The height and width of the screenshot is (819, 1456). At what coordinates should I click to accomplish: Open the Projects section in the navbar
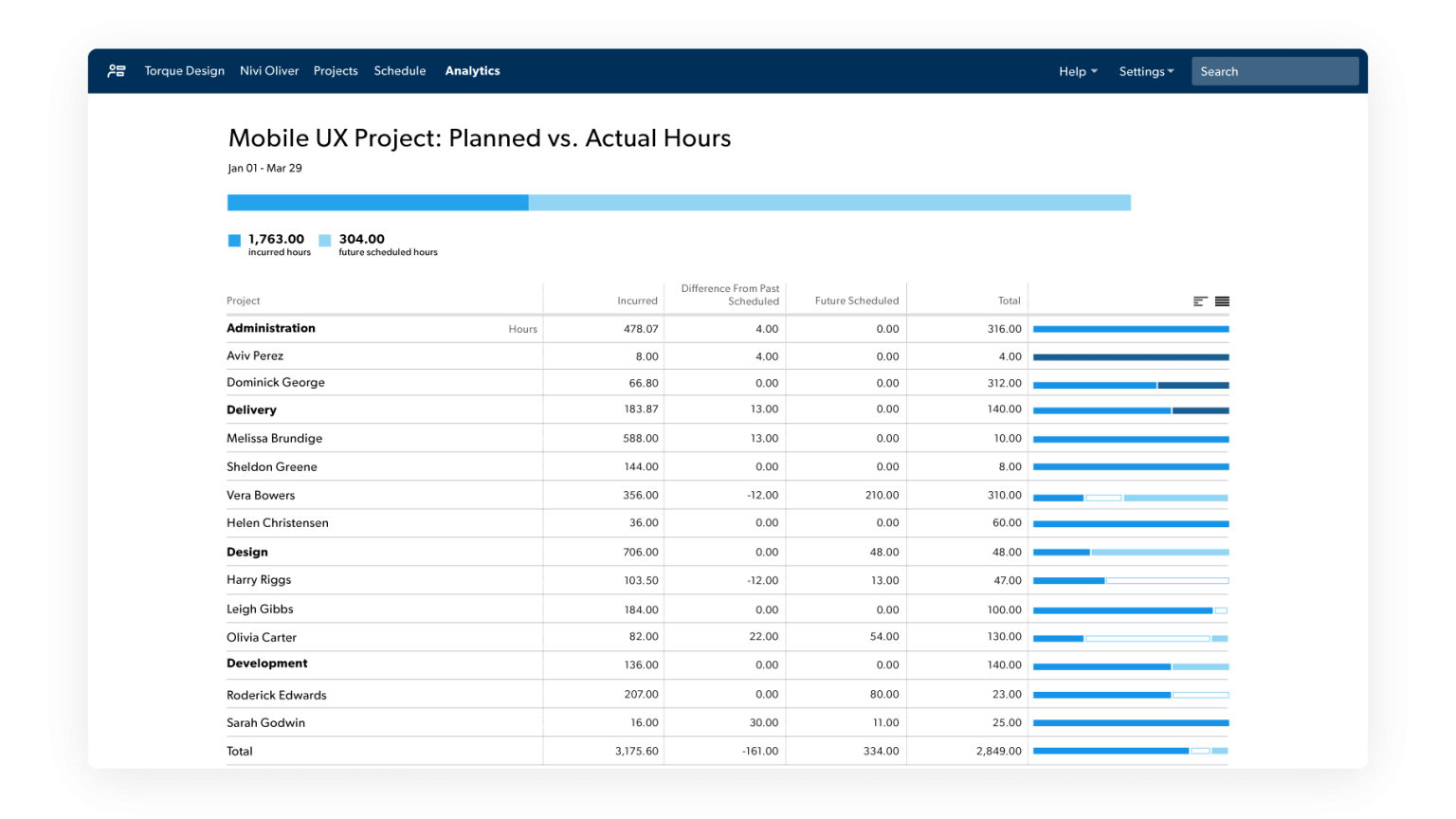336,70
